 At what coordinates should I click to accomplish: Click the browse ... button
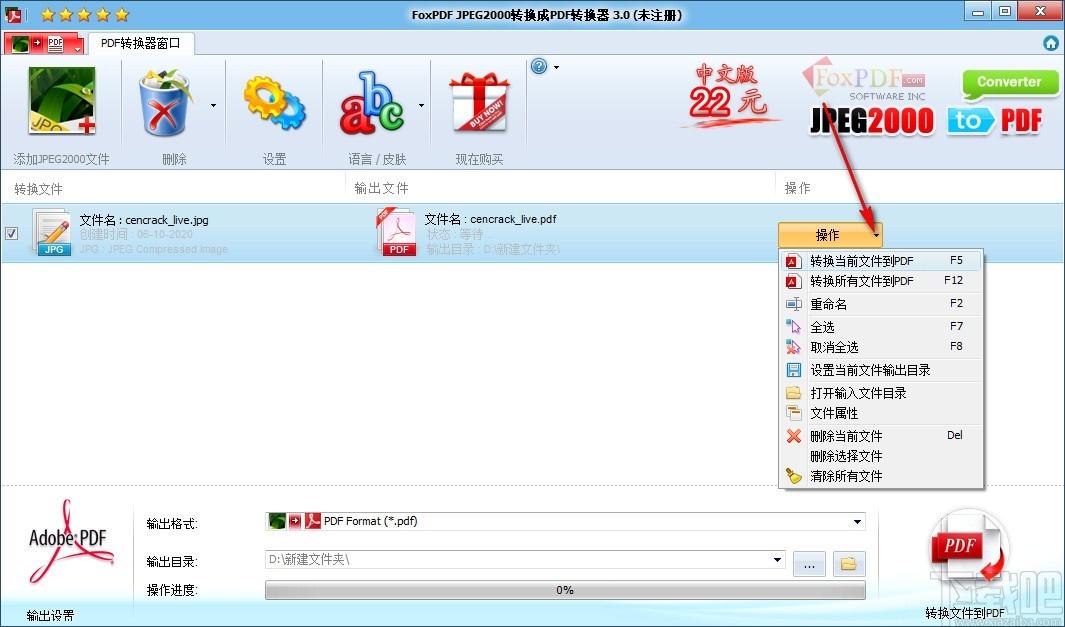pyautogui.click(x=810, y=564)
